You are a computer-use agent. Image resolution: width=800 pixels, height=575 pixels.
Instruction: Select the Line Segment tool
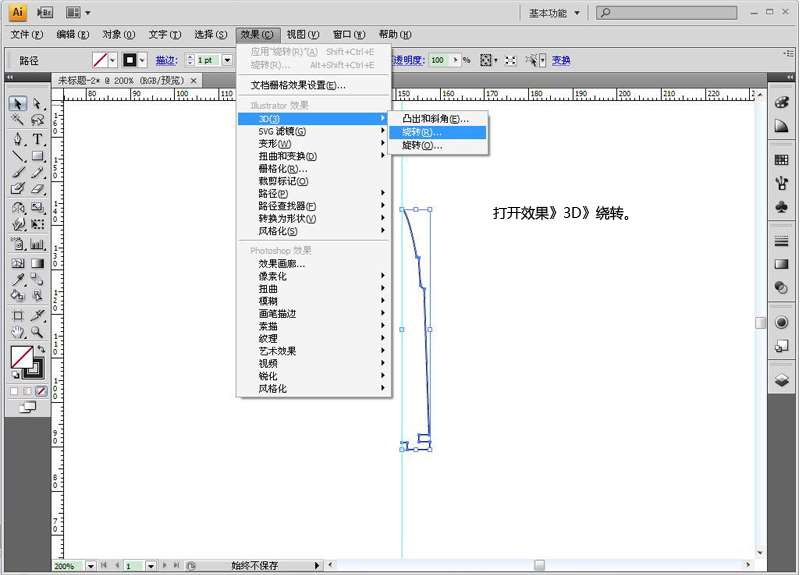(18, 156)
